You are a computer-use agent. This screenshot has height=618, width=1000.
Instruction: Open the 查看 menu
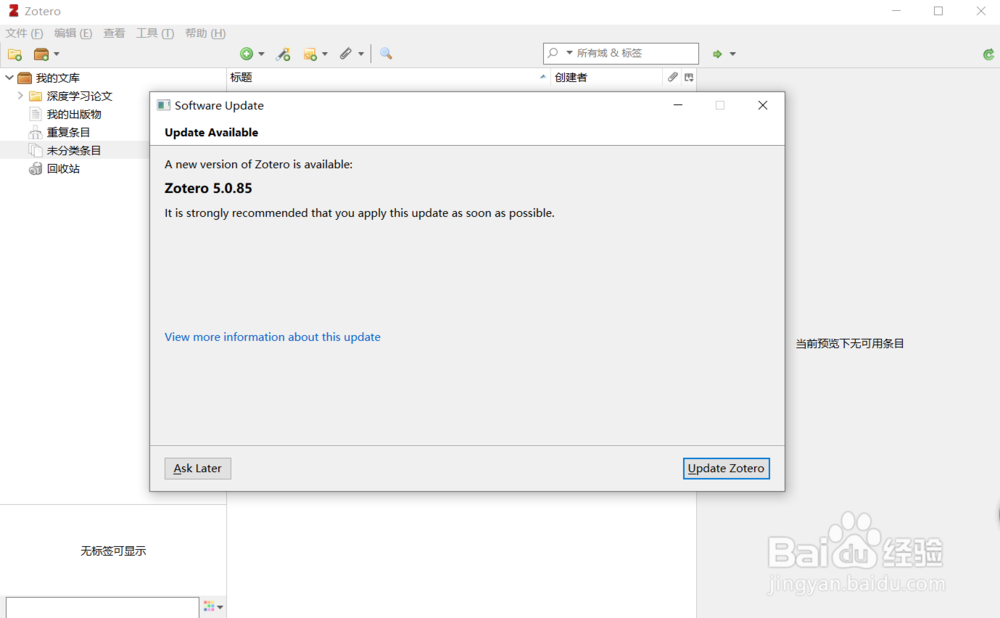point(114,33)
